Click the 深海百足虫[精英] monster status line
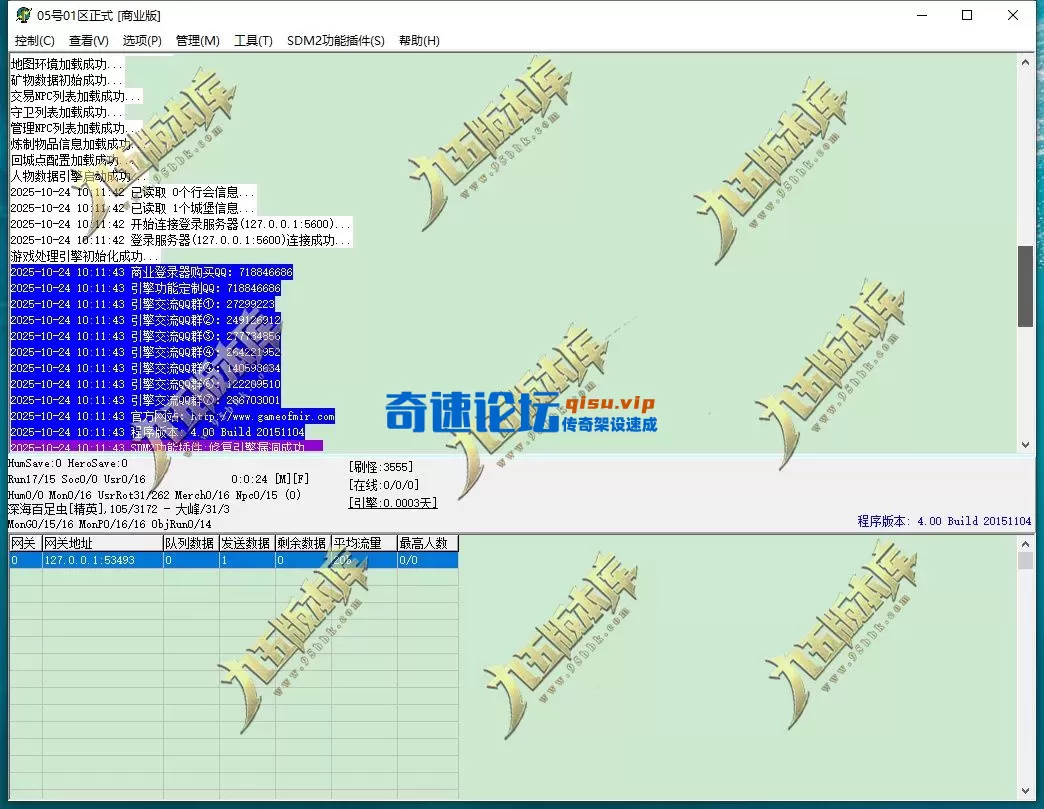Viewport: 1044px width, 809px height. (119, 509)
